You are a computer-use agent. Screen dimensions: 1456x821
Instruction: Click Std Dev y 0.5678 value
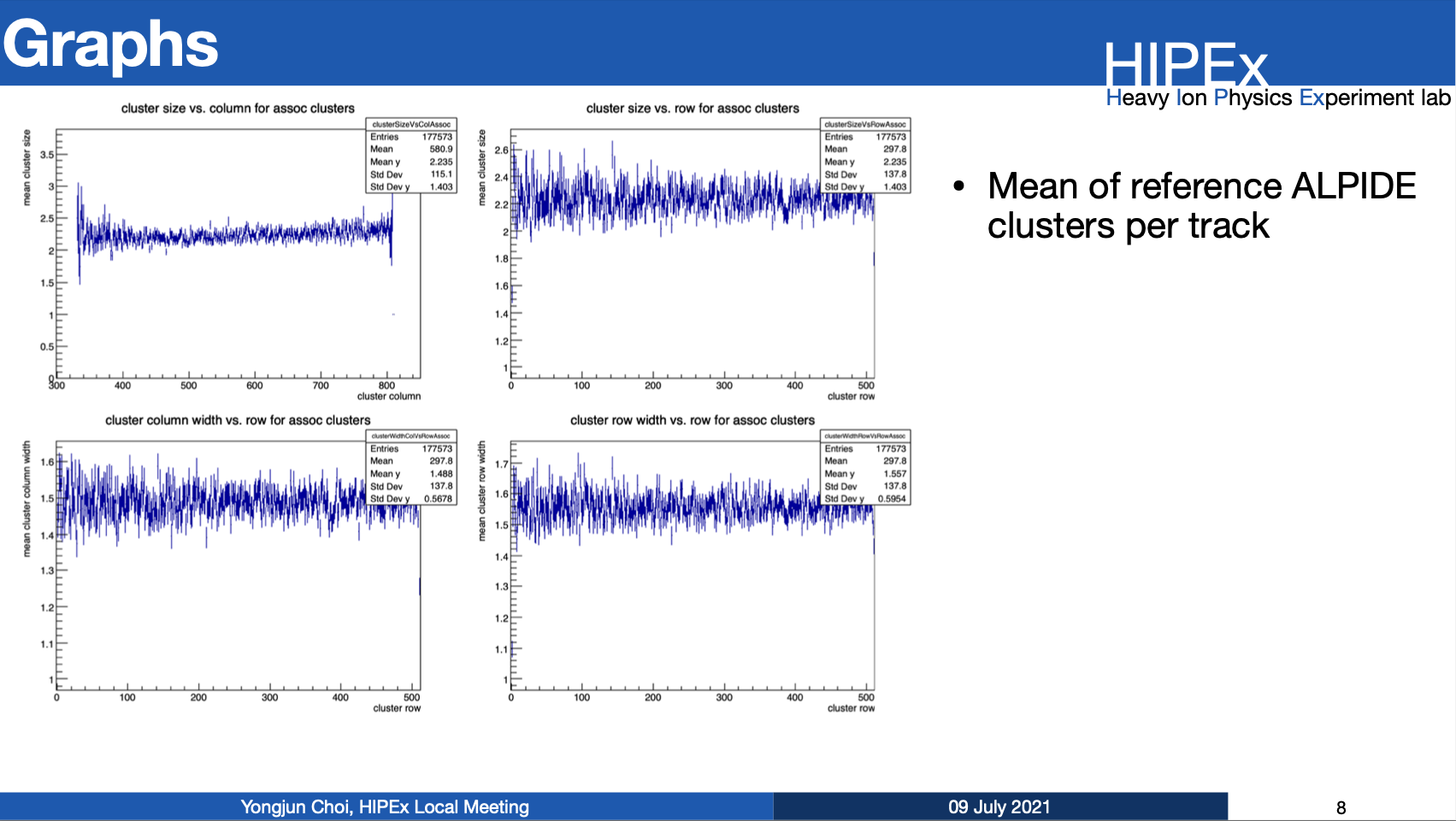(439, 499)
